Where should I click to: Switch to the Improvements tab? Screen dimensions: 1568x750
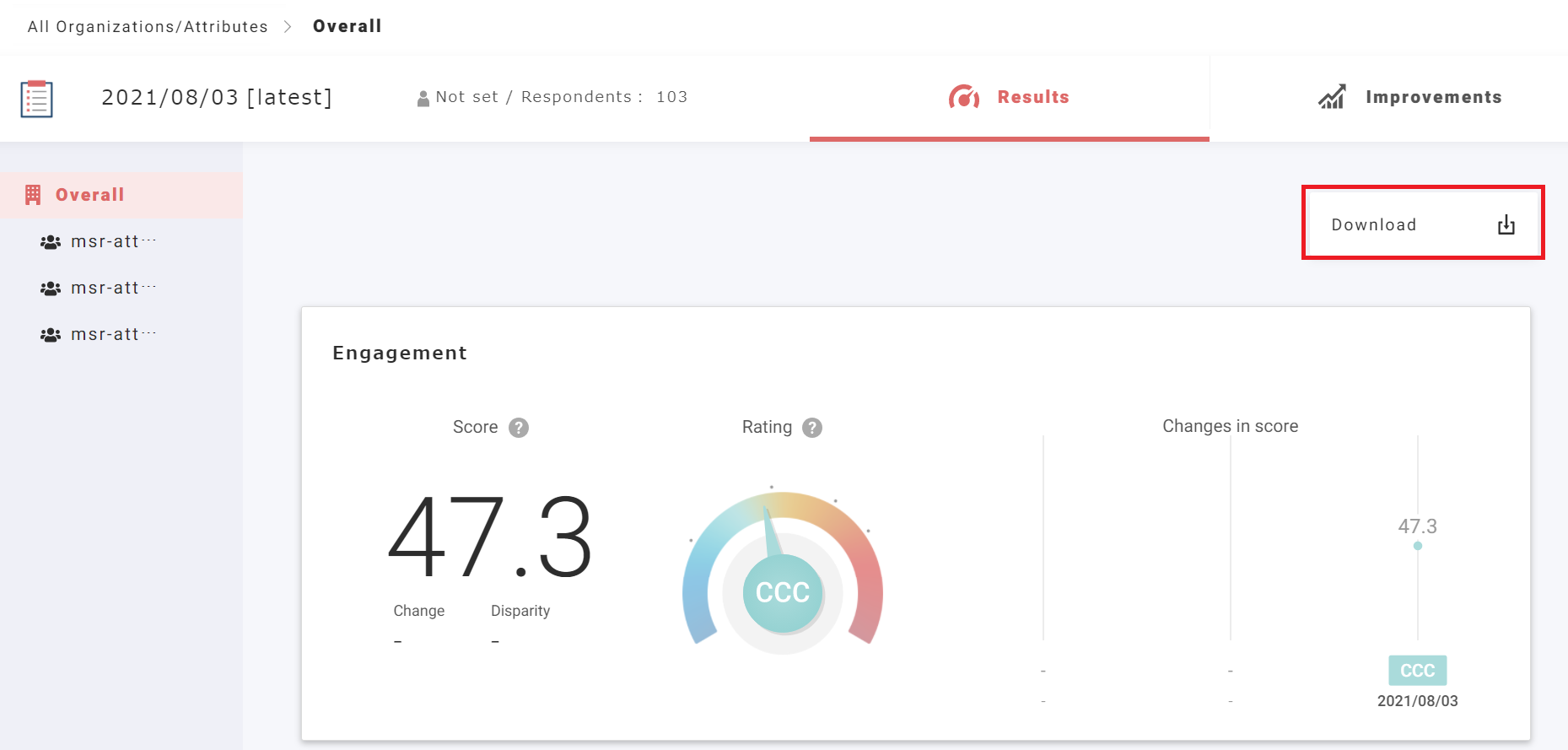tap(1432, 98)
